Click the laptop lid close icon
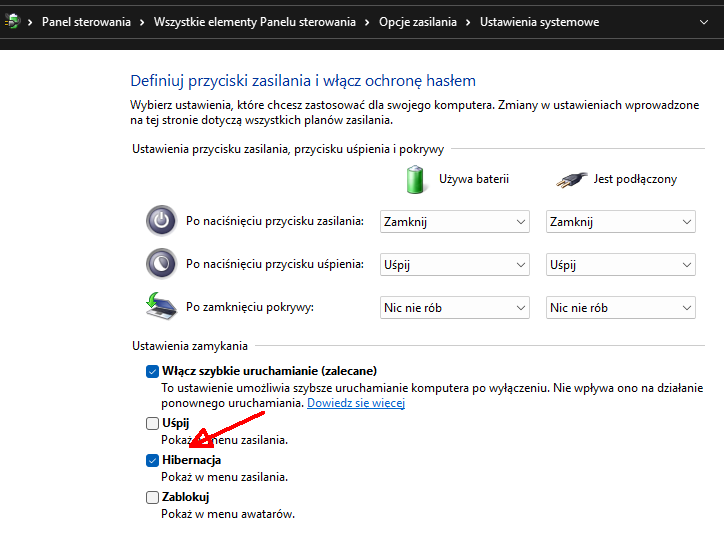Image resolution: width=724 pixels, height=545 pixels. point(160,307)
